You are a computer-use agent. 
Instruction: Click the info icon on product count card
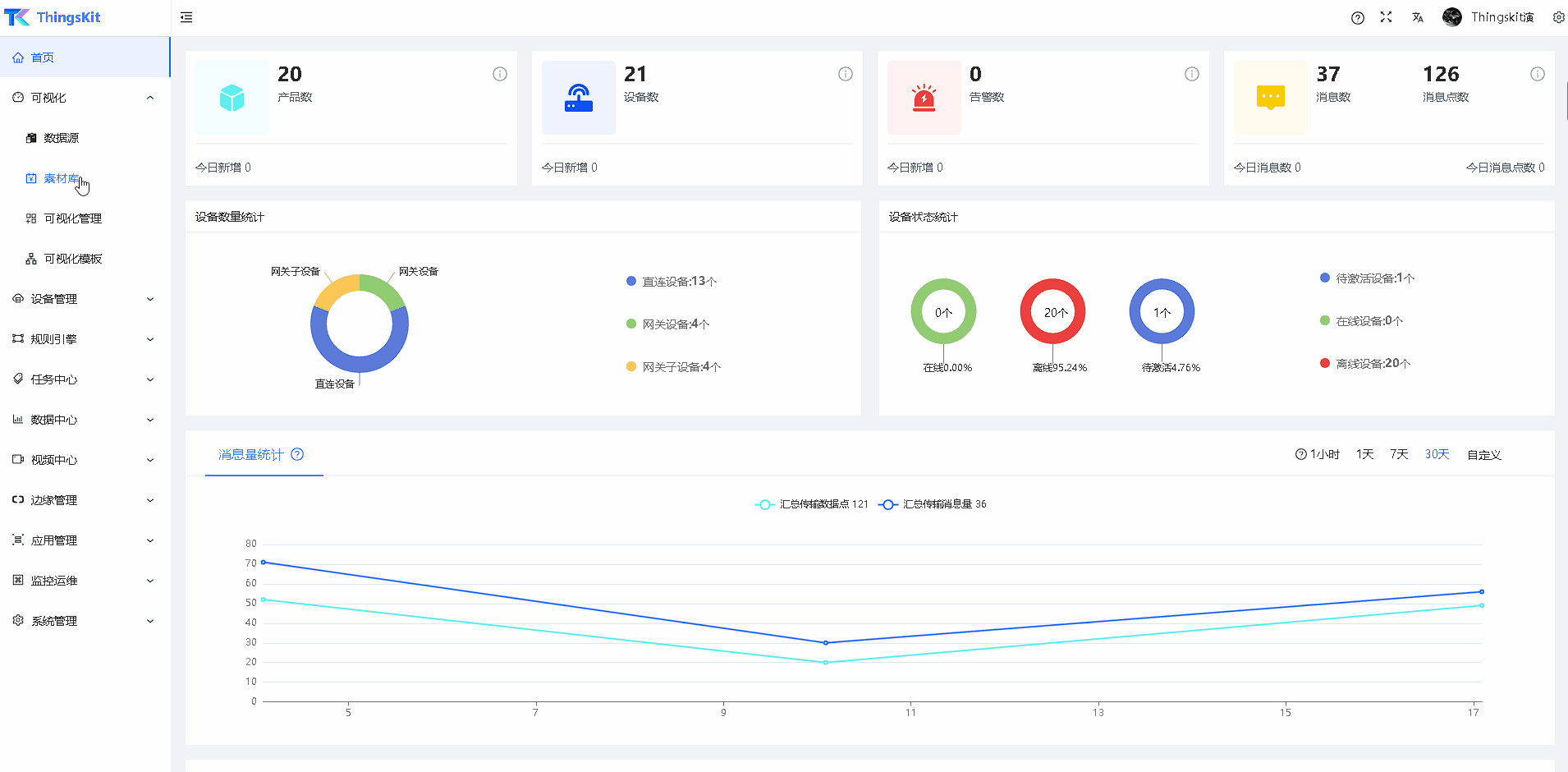pos(499,74)
